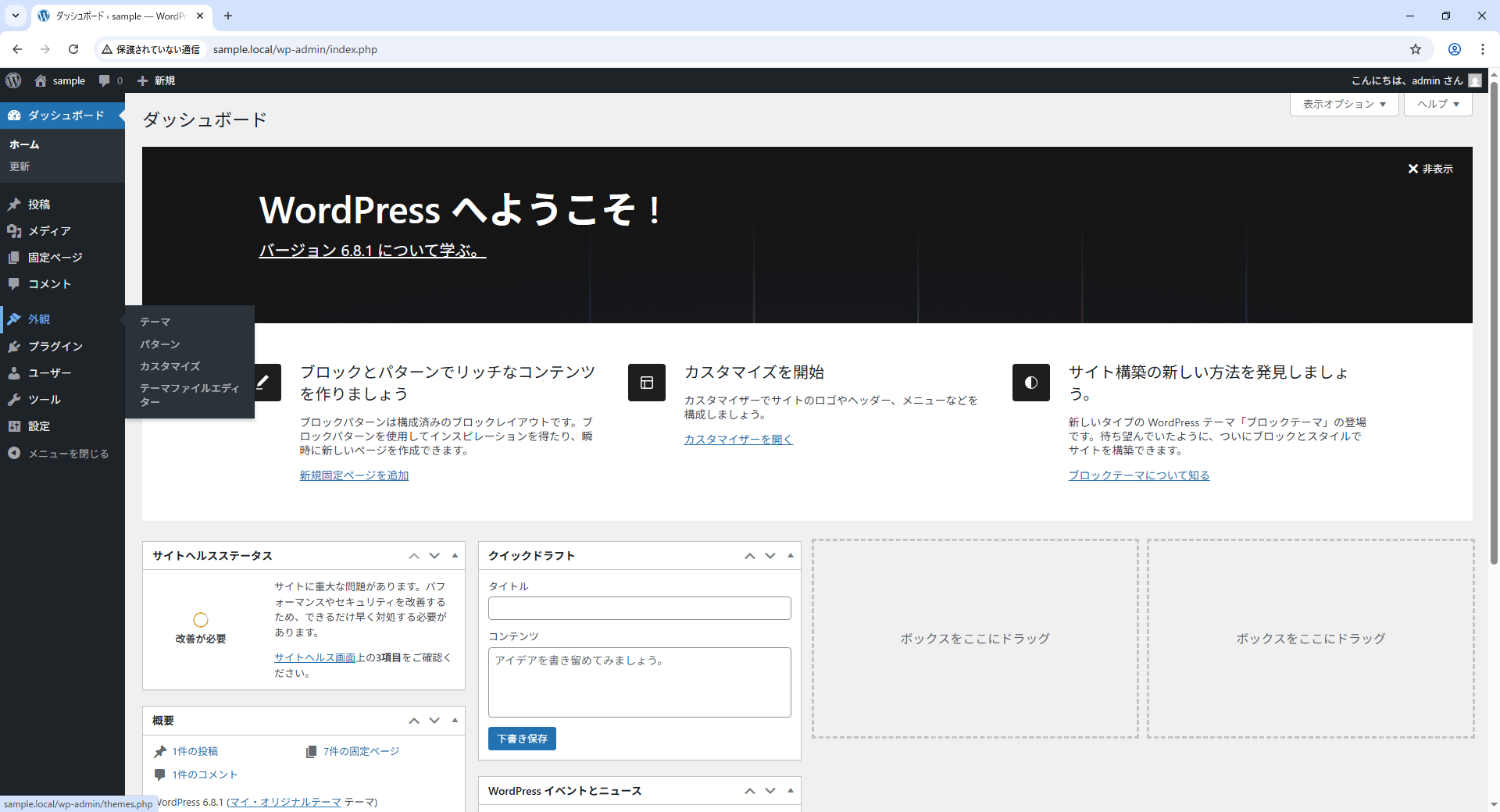Reload the page in Chrome
This screenshot has height=812, width=1500.
tap(73, 49)
